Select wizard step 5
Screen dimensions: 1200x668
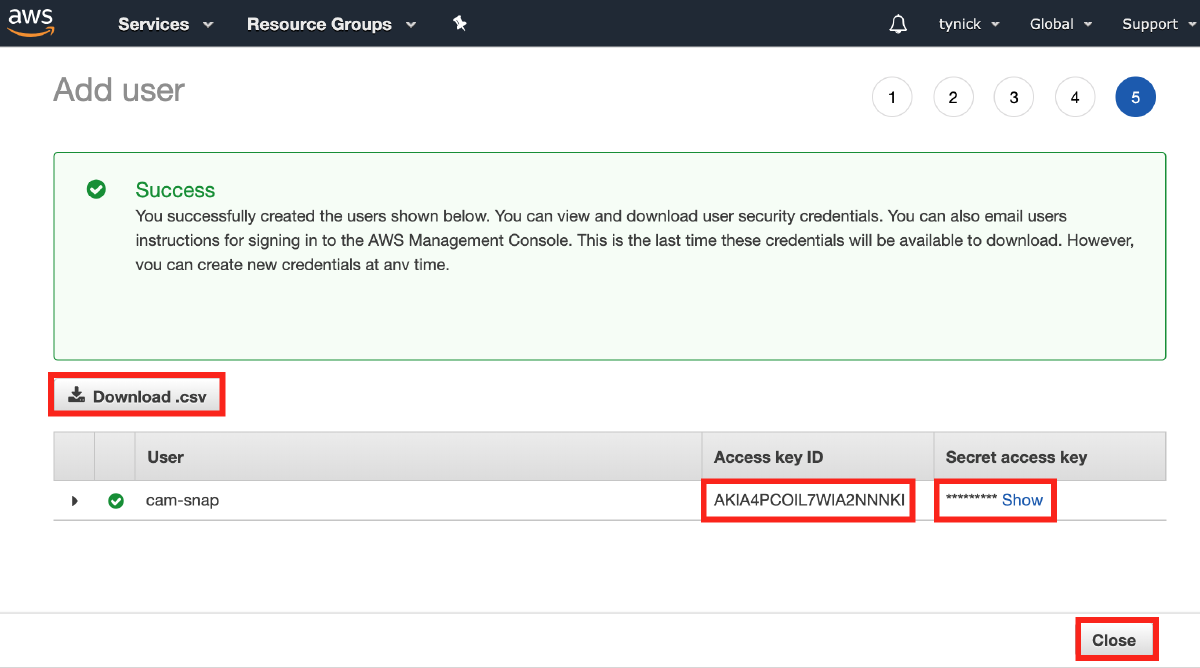[x=1136, y=97]
